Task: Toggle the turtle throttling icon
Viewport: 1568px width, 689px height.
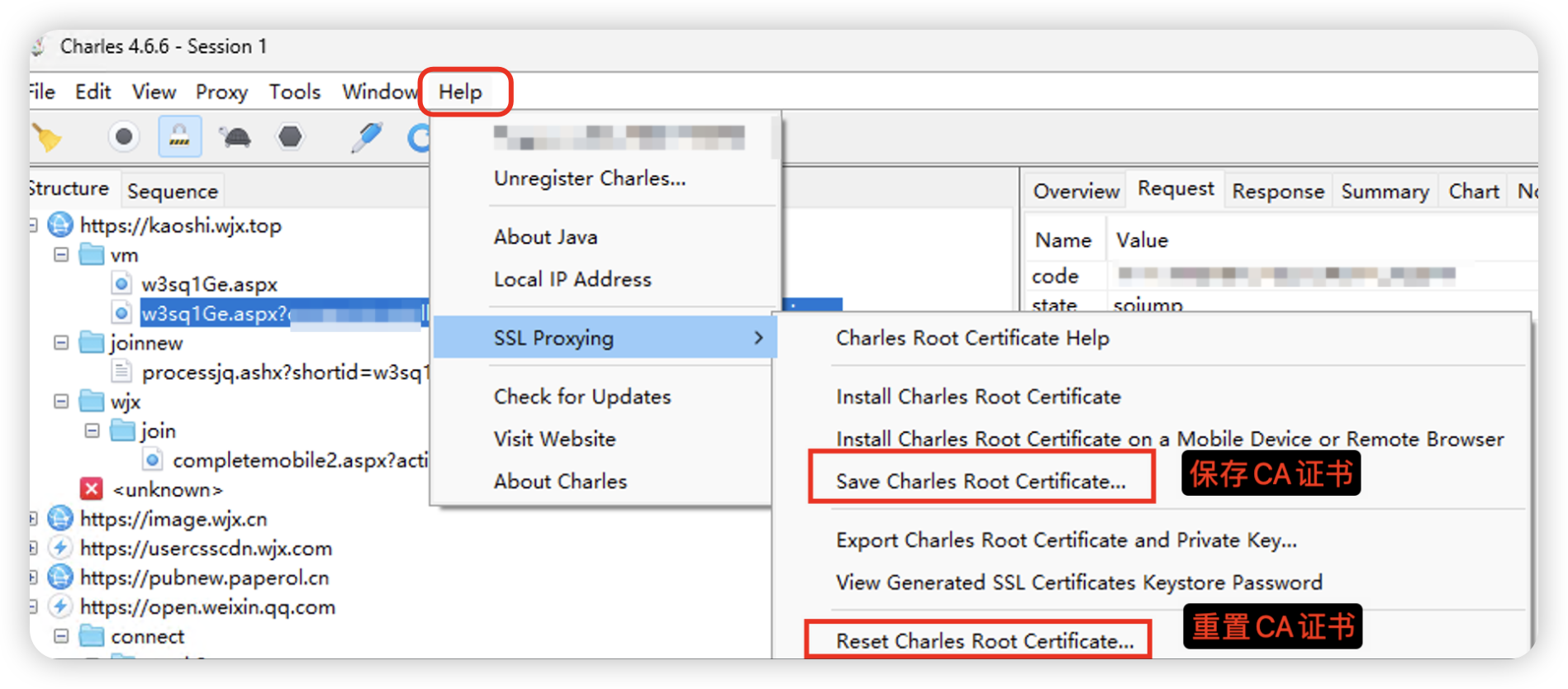Action: click(x=235, y=136)
